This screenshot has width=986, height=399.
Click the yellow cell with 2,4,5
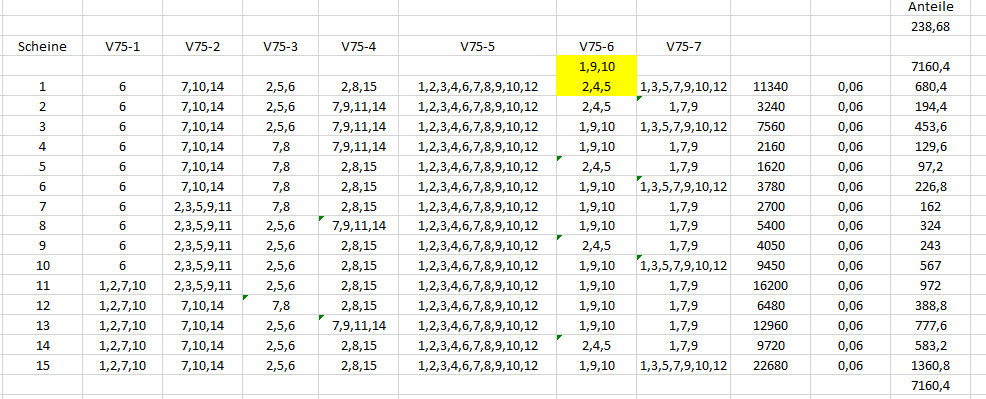[x=597, y=87]
